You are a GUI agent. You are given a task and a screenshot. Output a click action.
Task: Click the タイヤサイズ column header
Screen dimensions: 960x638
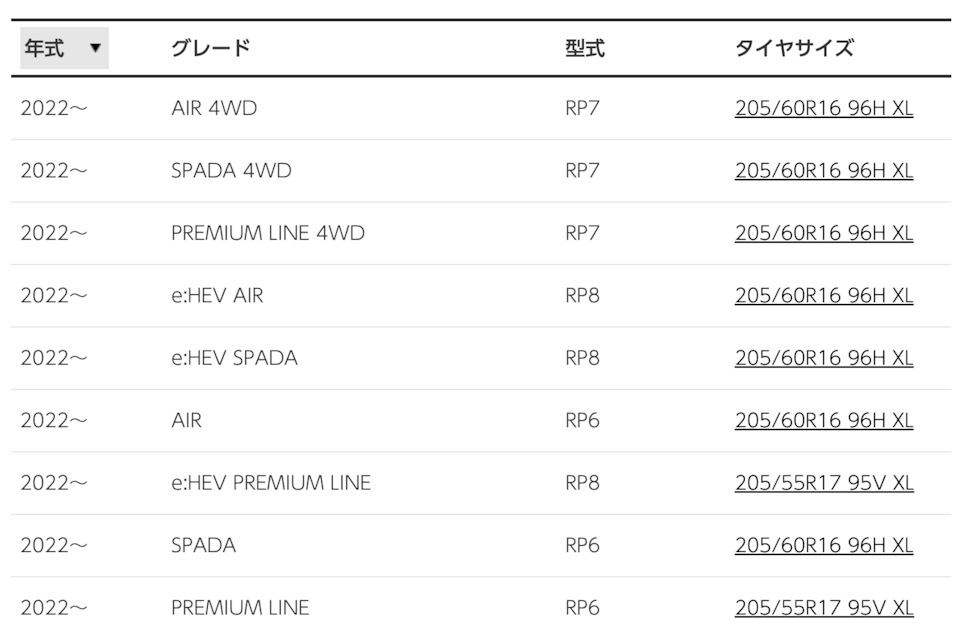pyautogui.click(x=794, y=48)
